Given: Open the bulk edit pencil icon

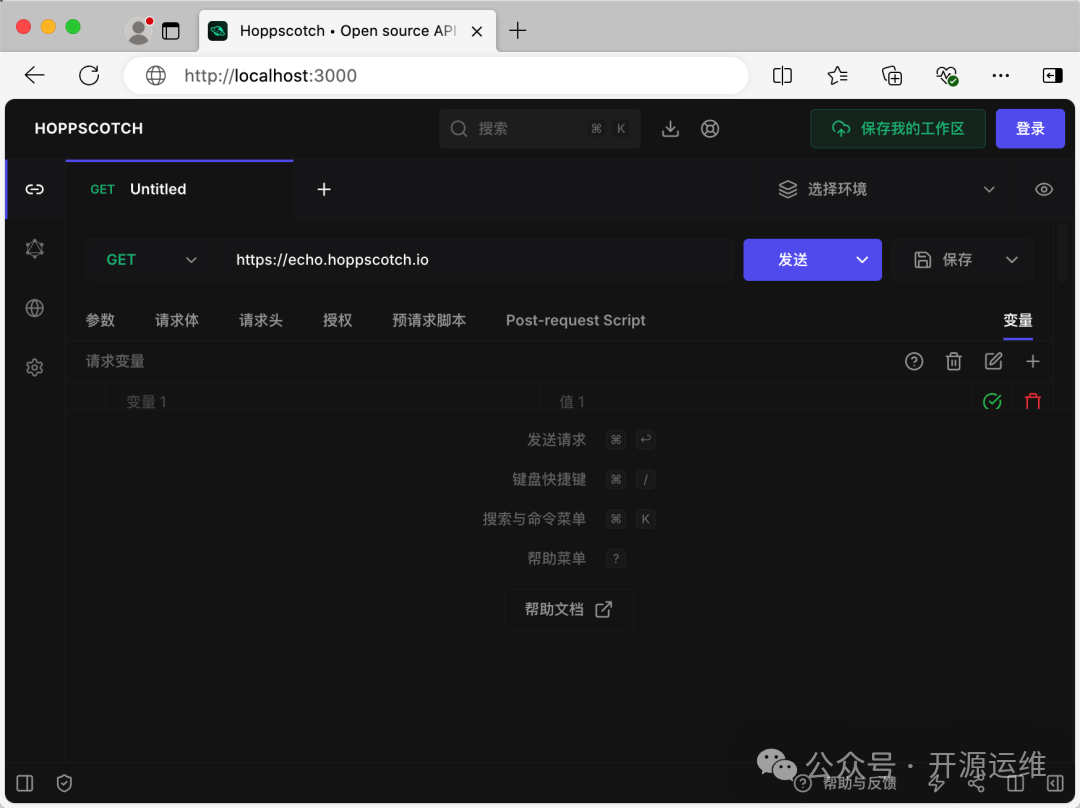Looking at the screenshot, I should (993, 361).
